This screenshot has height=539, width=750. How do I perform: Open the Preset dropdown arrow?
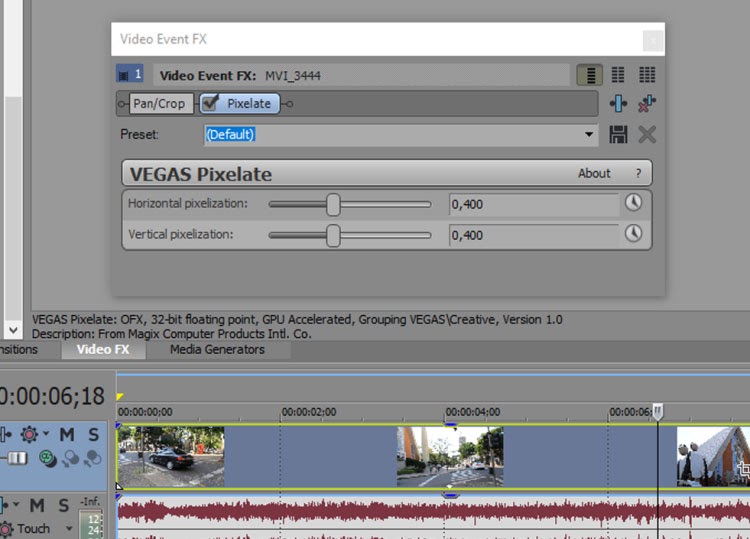click(589, 134)
